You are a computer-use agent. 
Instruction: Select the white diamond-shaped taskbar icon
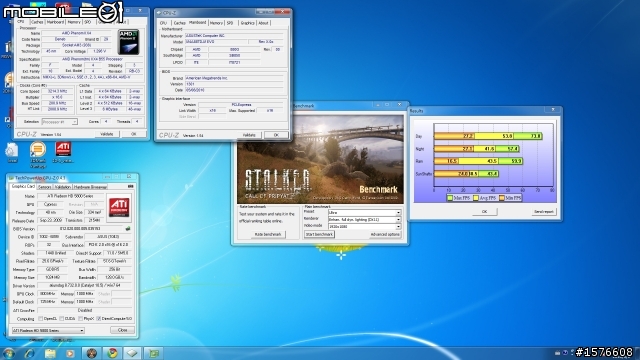coord(132,353)
